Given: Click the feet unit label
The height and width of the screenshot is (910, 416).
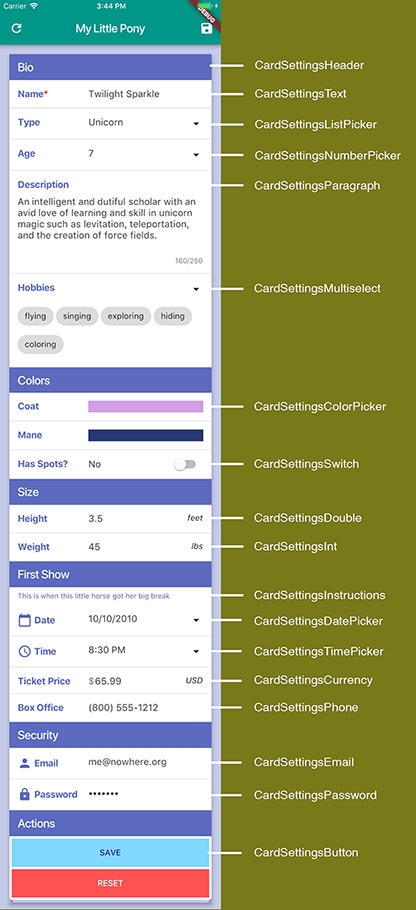Looking at the screenshot, I should (x=195, y=518).
